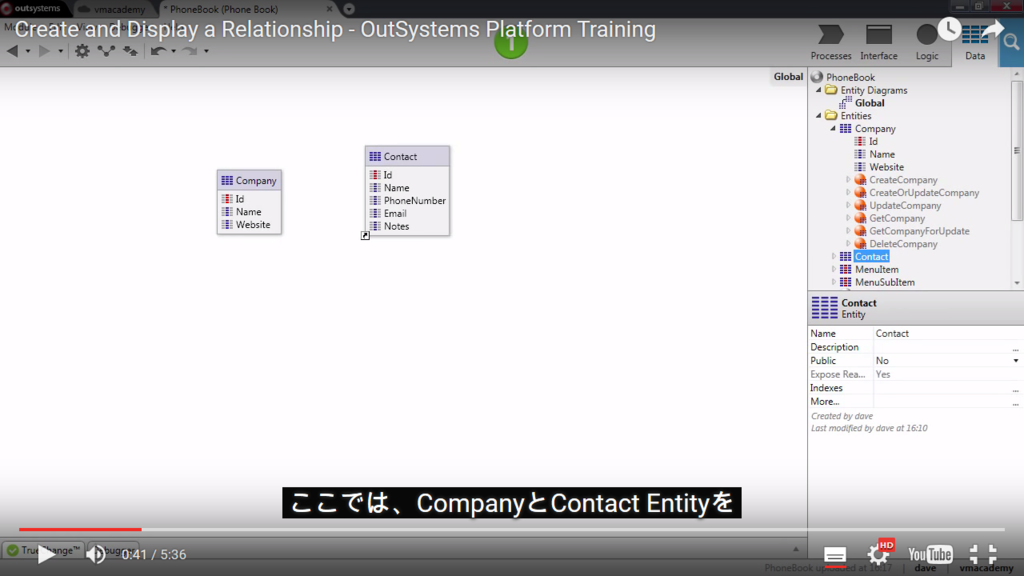Open the redo history dropdown

click(x=206, y=51)
